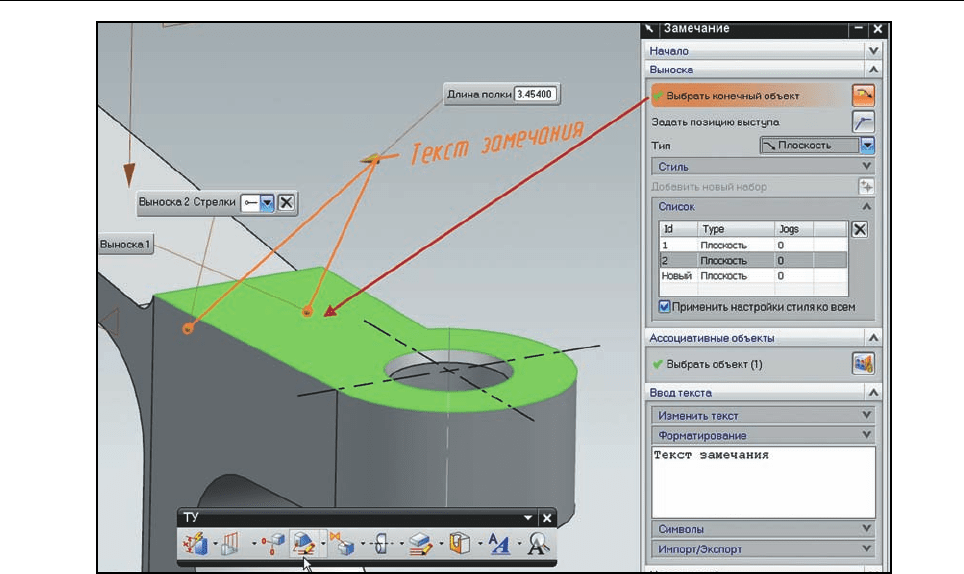This screenshot has height=574, width=964.
Task: Open dropdown arrow before the AA icon
Action: click(x=480, y=543)
